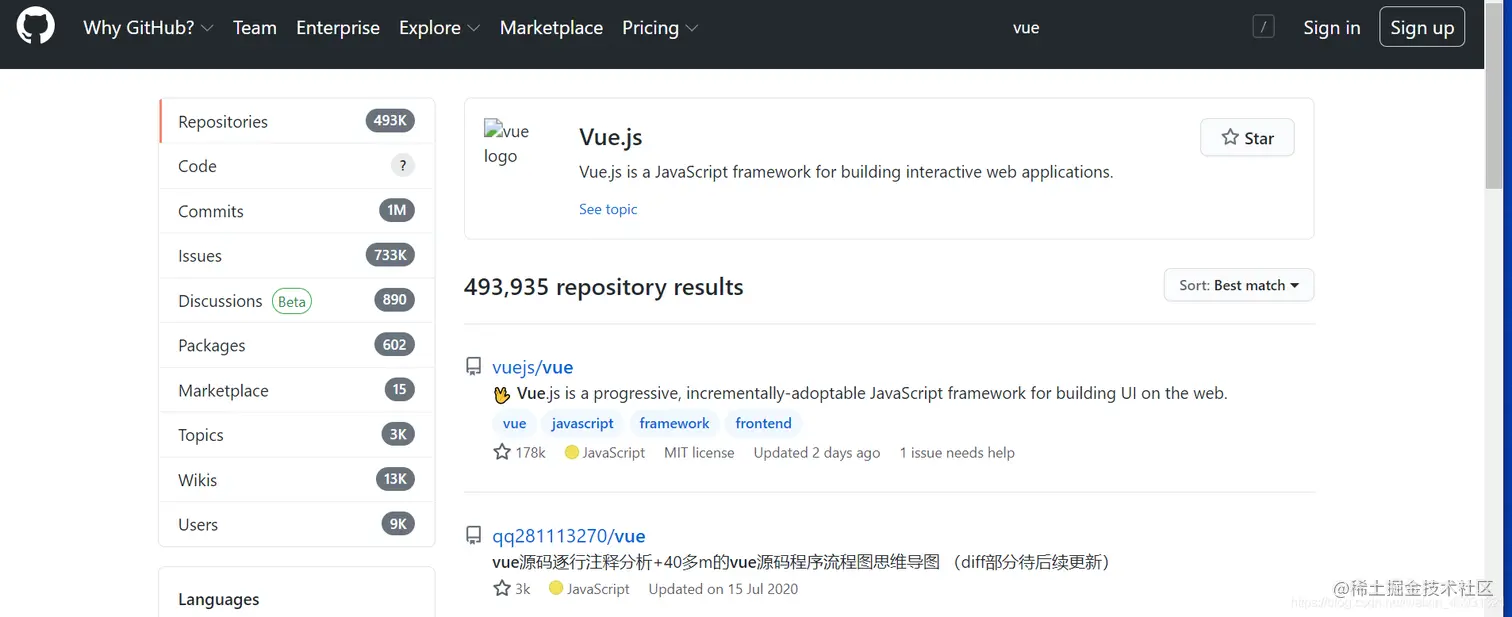This screenshot has height=617, width=1512.
Task: Click the 493K count badge for Repositories
Action: tap(390, 121)
